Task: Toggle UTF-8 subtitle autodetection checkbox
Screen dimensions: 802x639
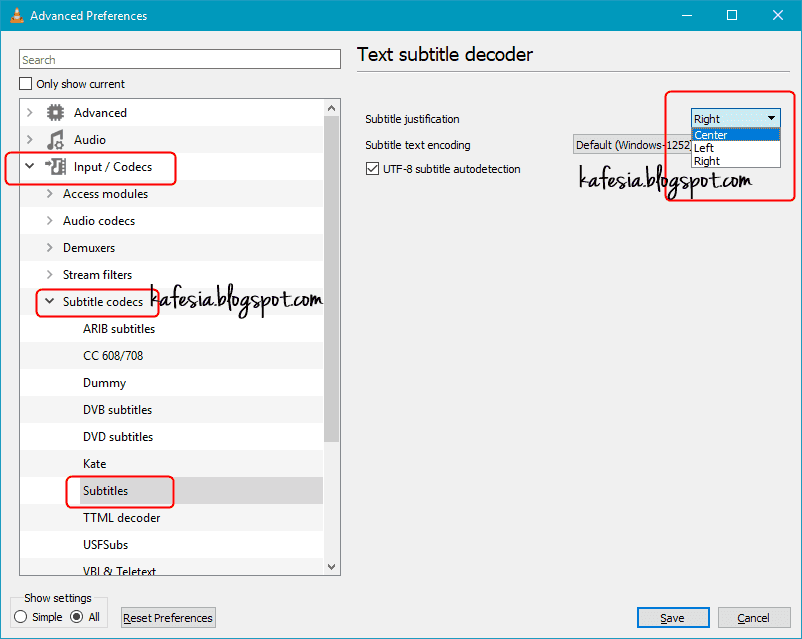Action: 372,169
